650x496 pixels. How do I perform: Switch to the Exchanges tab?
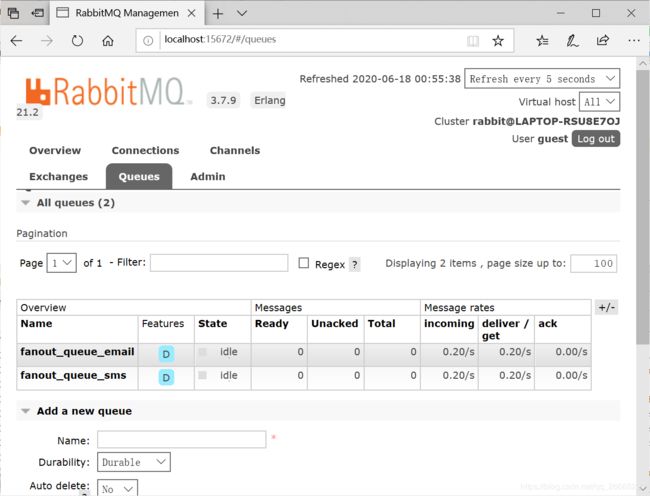[x=58, y=177]
